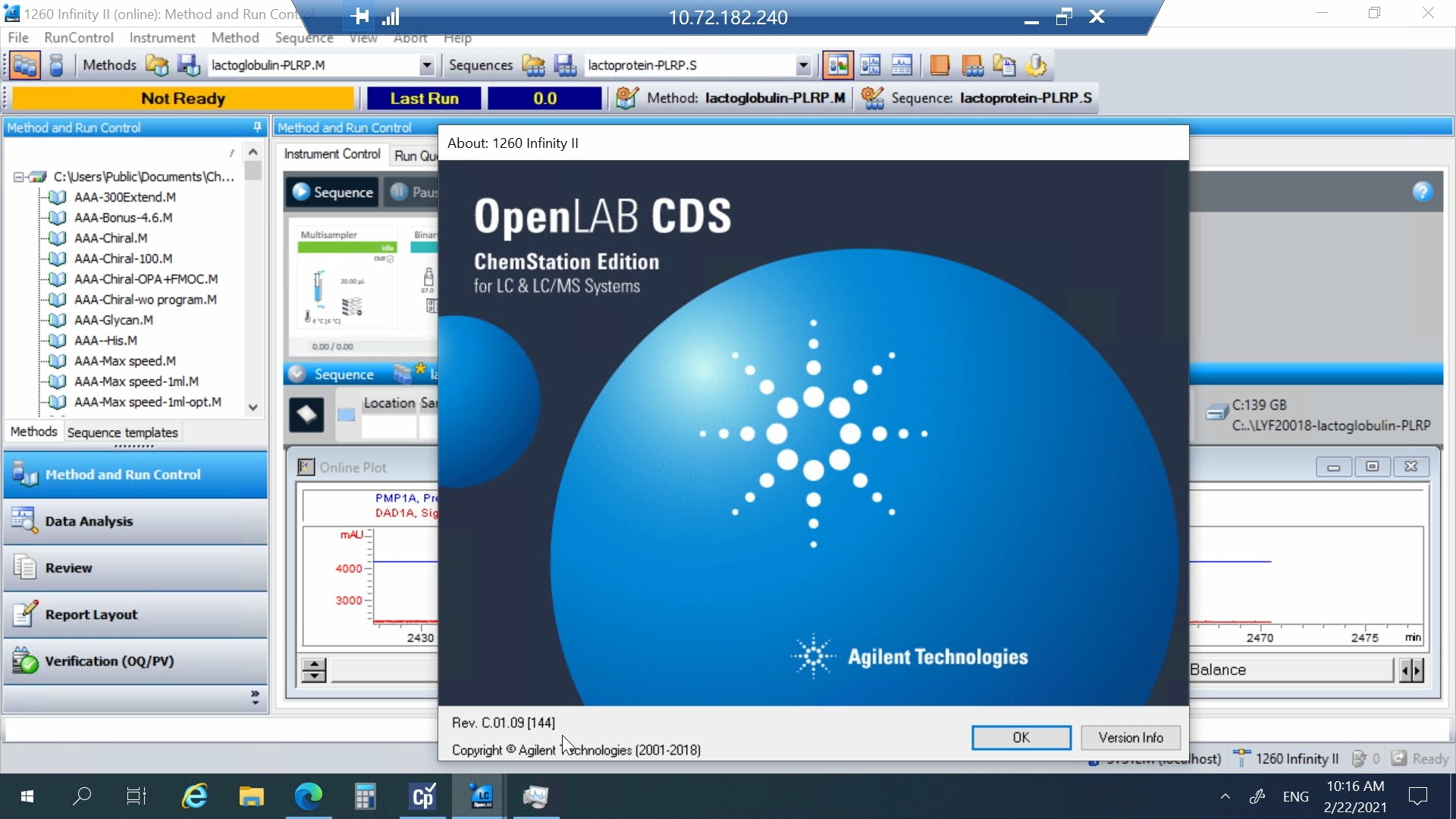Start the Sequence run button

[333, 193]
